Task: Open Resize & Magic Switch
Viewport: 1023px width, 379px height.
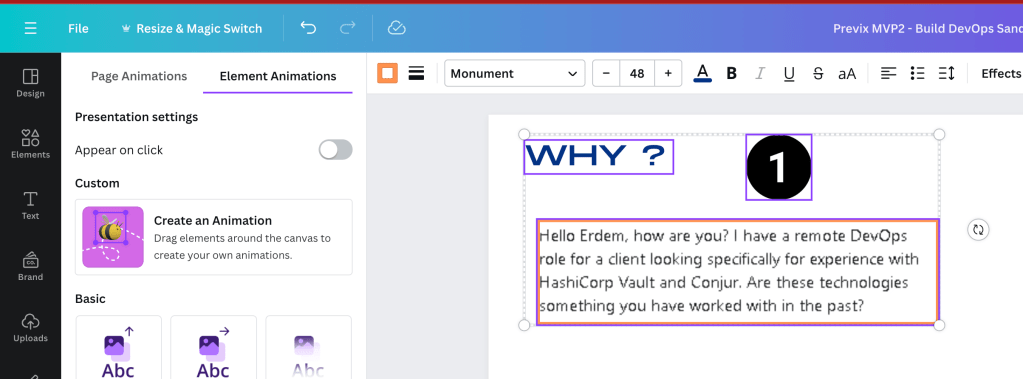Action: 192,29
